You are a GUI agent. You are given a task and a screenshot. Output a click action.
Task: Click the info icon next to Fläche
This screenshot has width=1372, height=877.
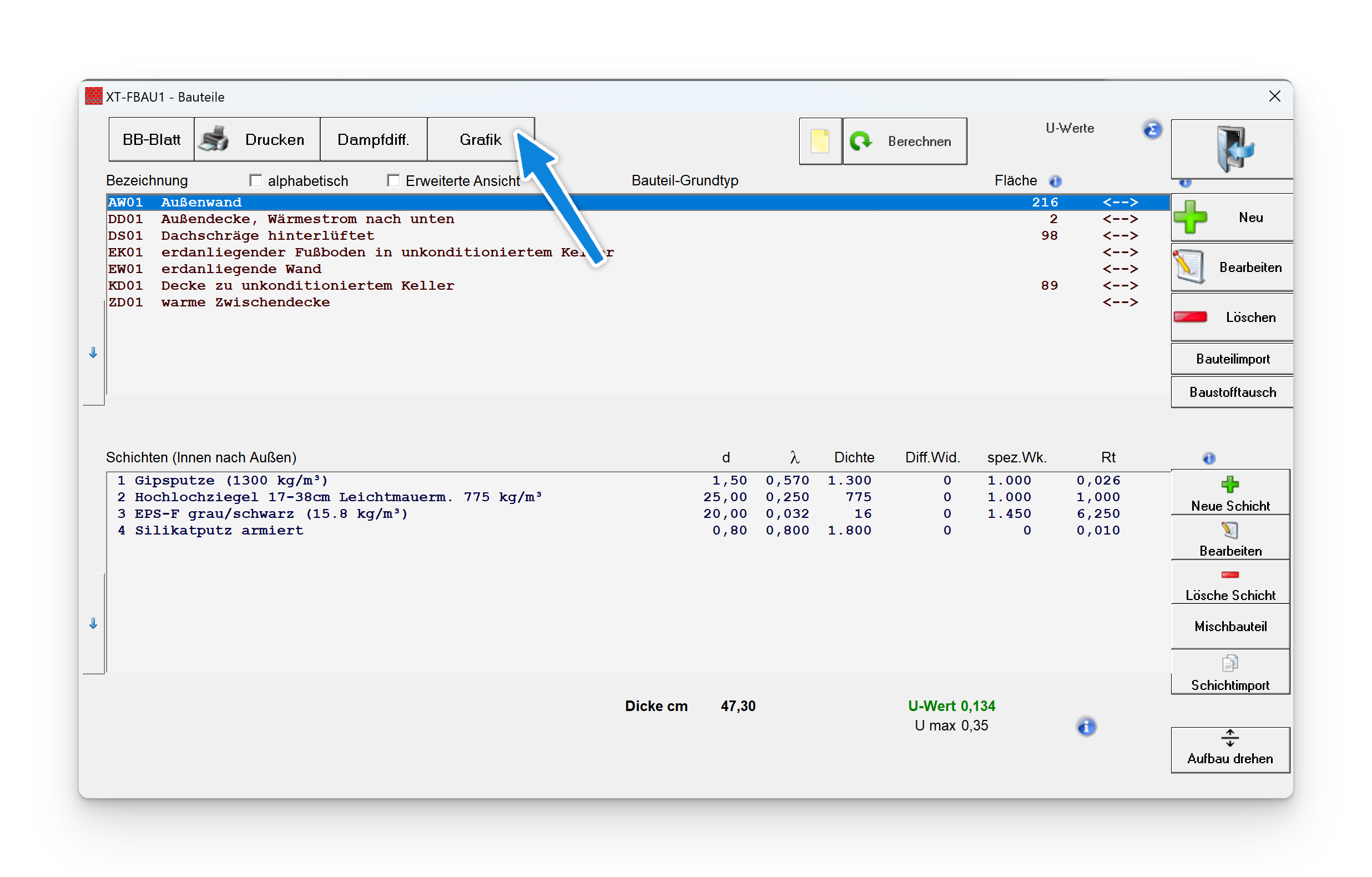[1055, 181]
